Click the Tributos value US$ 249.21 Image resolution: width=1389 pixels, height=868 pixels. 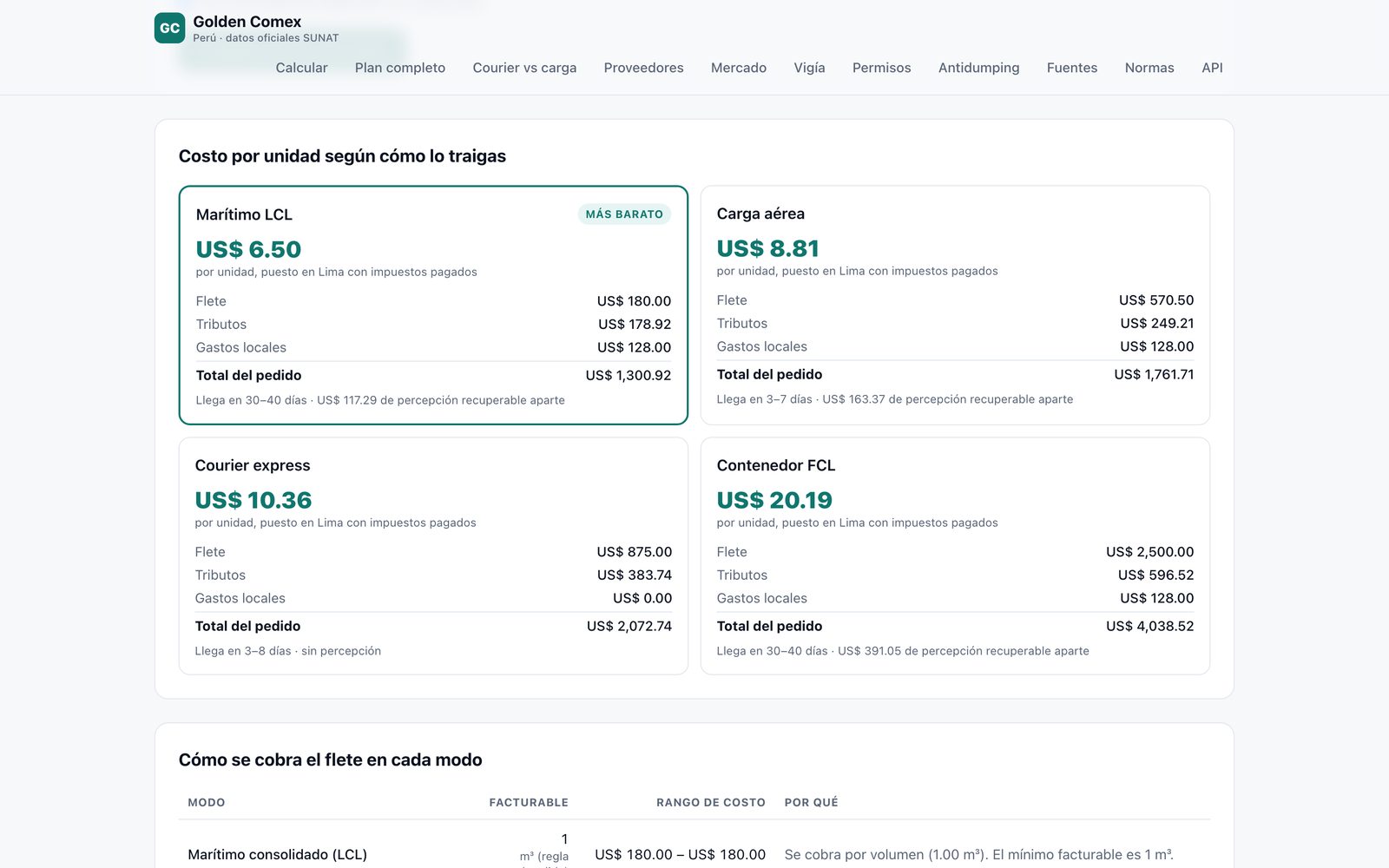1156,323
